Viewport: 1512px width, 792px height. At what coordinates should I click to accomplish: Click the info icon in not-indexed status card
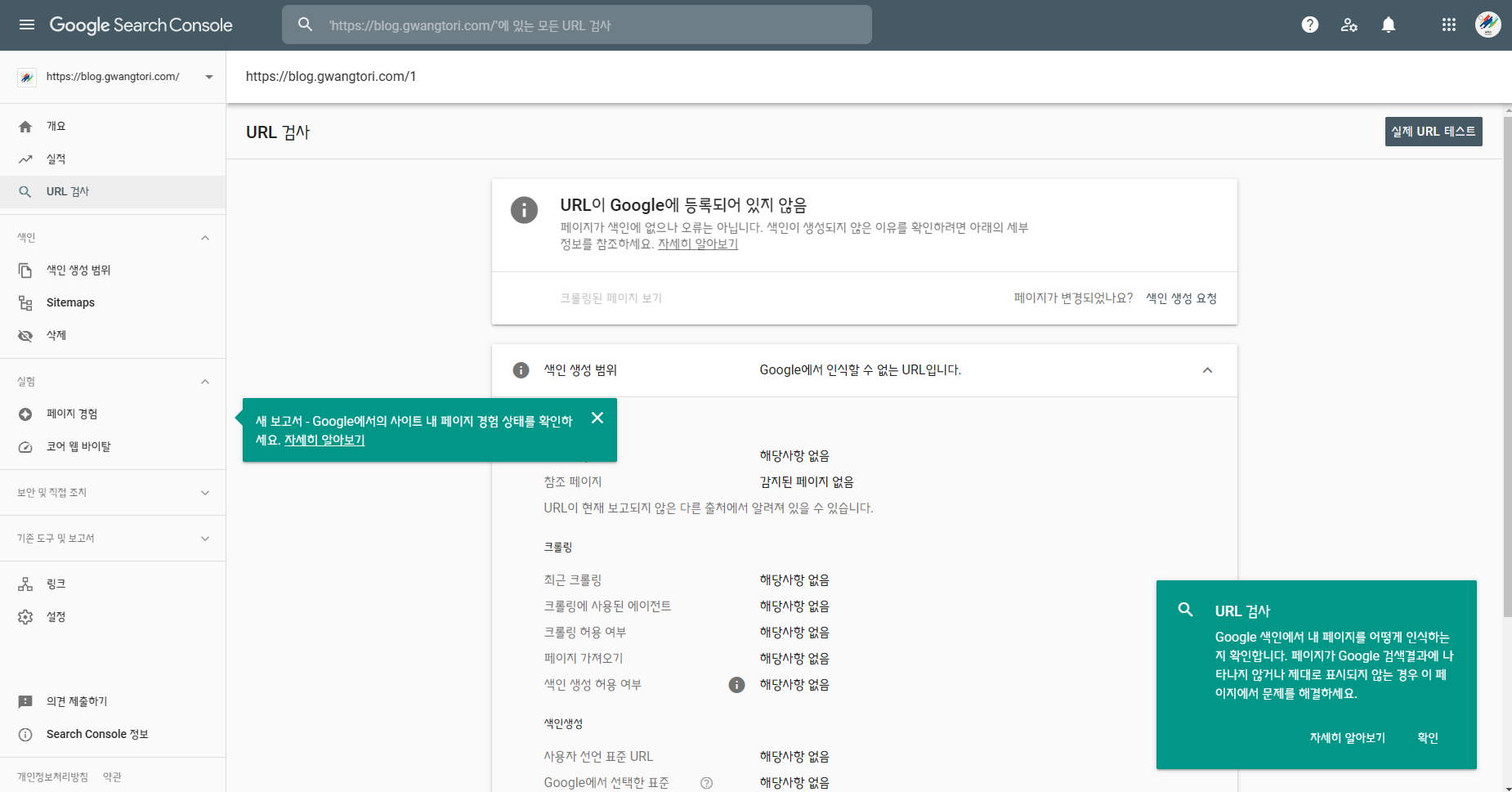tap(524, 210)
